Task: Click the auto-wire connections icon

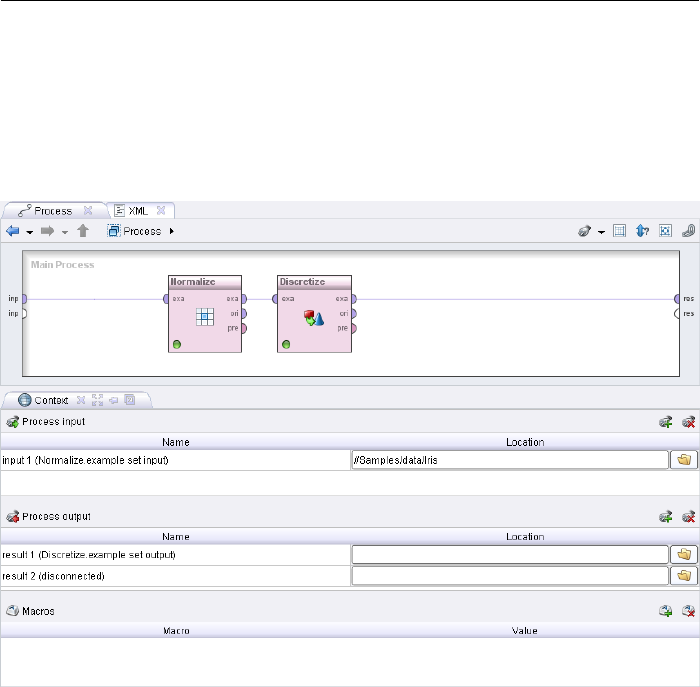Action: [584, 231]
